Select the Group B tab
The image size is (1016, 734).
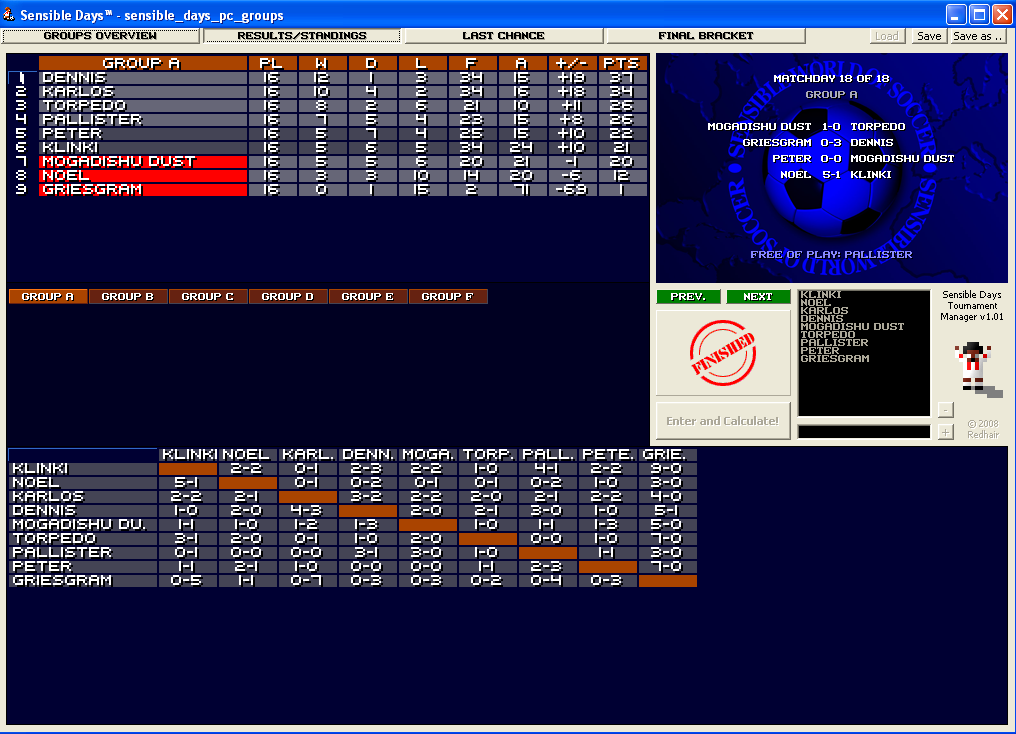(128, 297)
